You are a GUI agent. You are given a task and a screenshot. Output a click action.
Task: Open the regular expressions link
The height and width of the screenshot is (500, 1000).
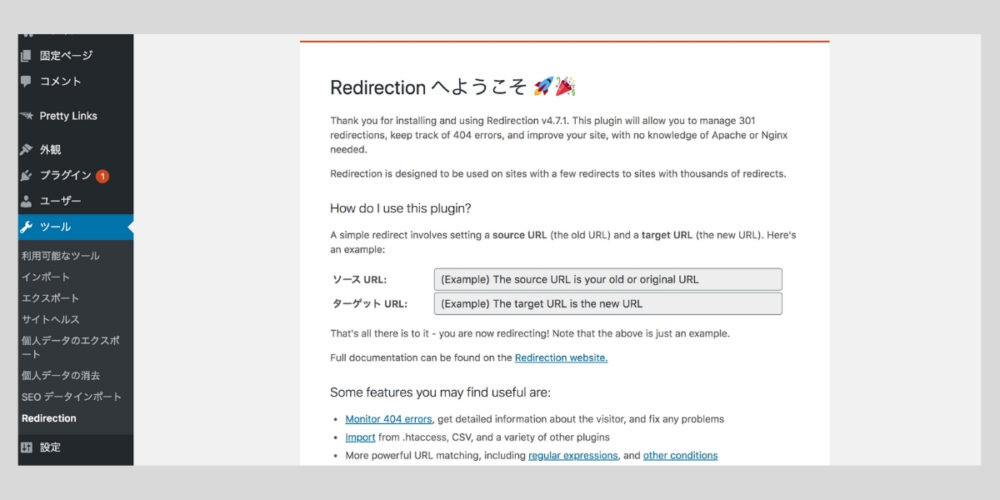573,456
